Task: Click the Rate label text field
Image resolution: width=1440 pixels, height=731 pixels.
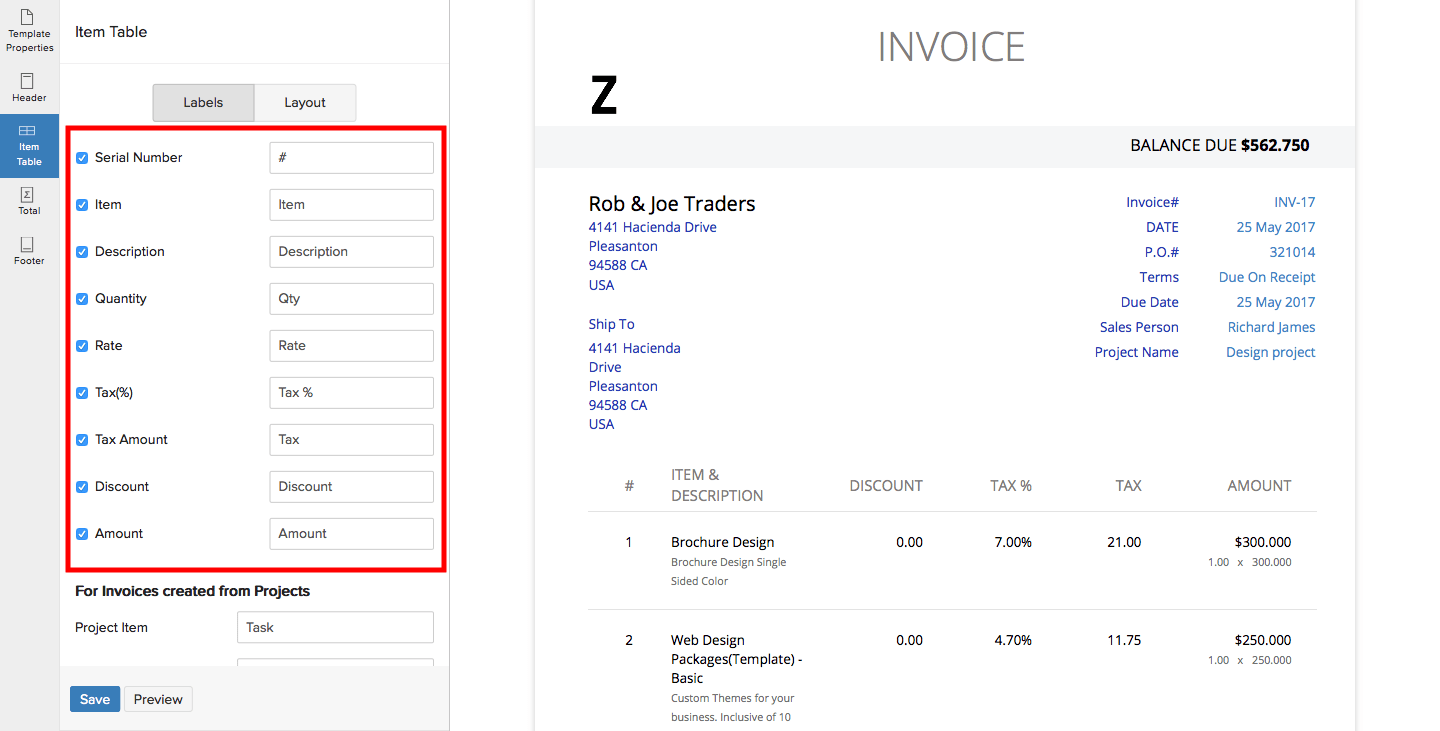Action: coord(351,346)
